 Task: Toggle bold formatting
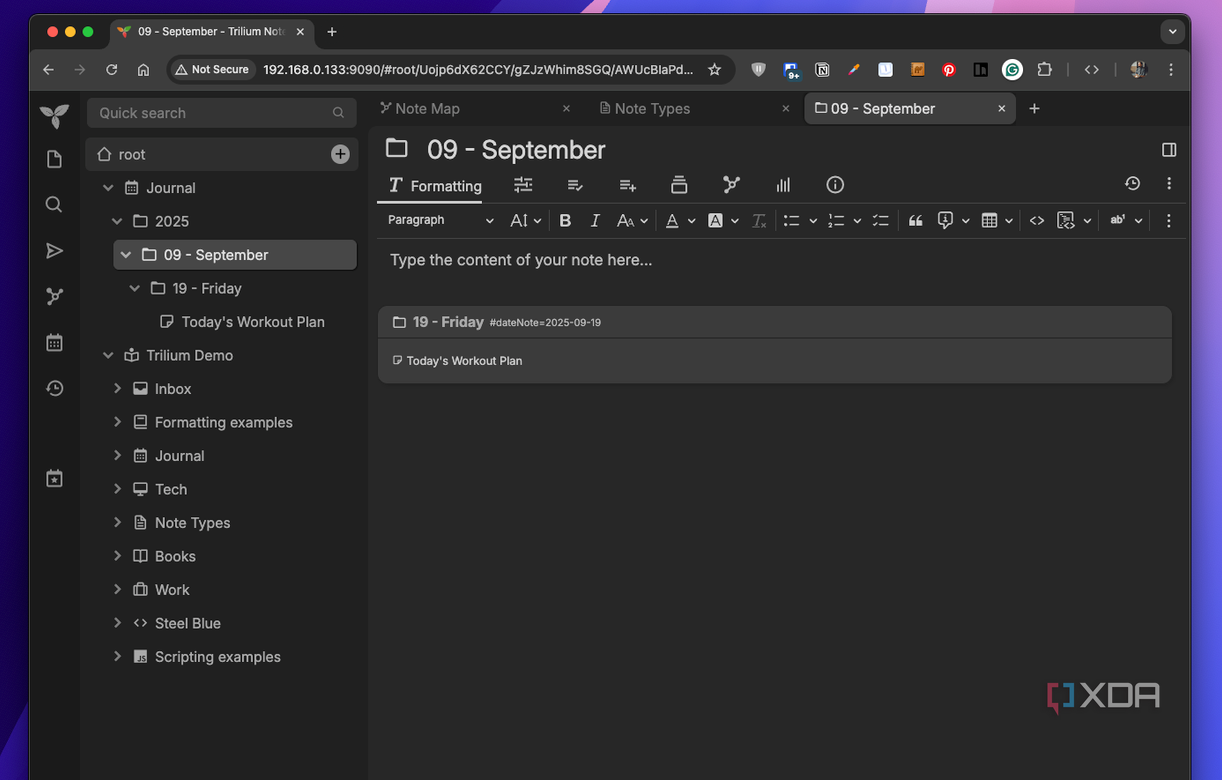pos(565,221)
